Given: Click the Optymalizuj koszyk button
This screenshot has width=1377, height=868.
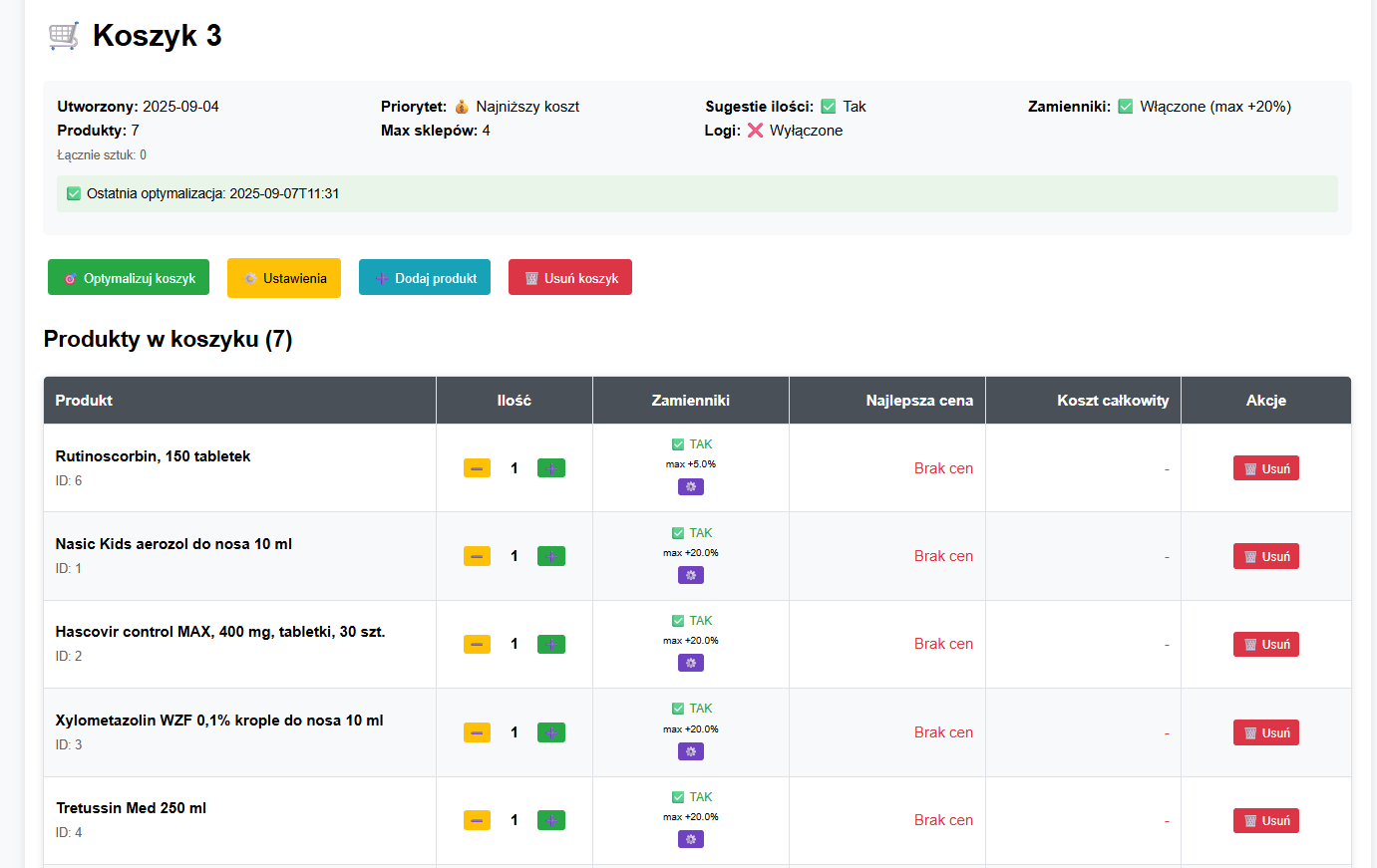Looking at the screenshot, I should click(129, 278).
